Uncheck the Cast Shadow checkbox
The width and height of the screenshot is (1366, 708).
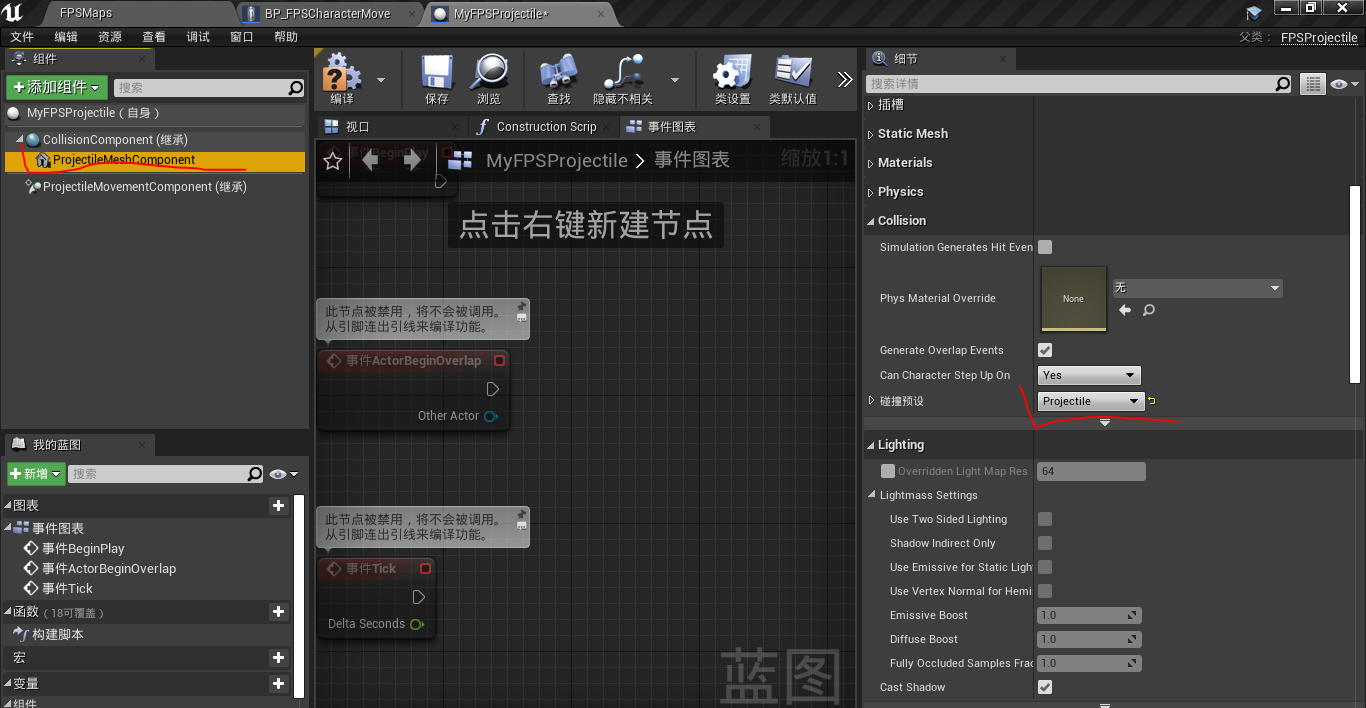click(1045, 687)
